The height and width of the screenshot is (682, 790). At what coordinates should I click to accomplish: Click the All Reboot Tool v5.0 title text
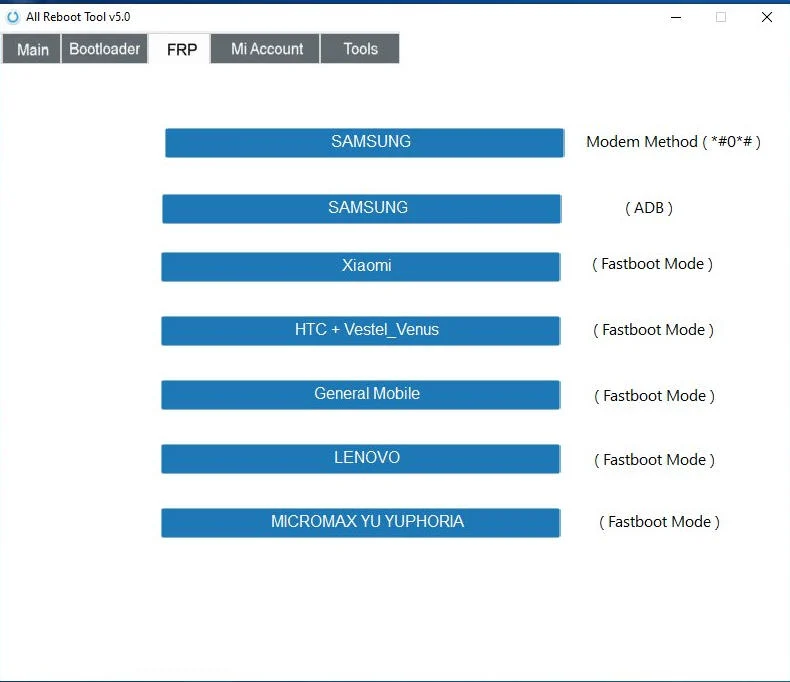coord(78,17)
